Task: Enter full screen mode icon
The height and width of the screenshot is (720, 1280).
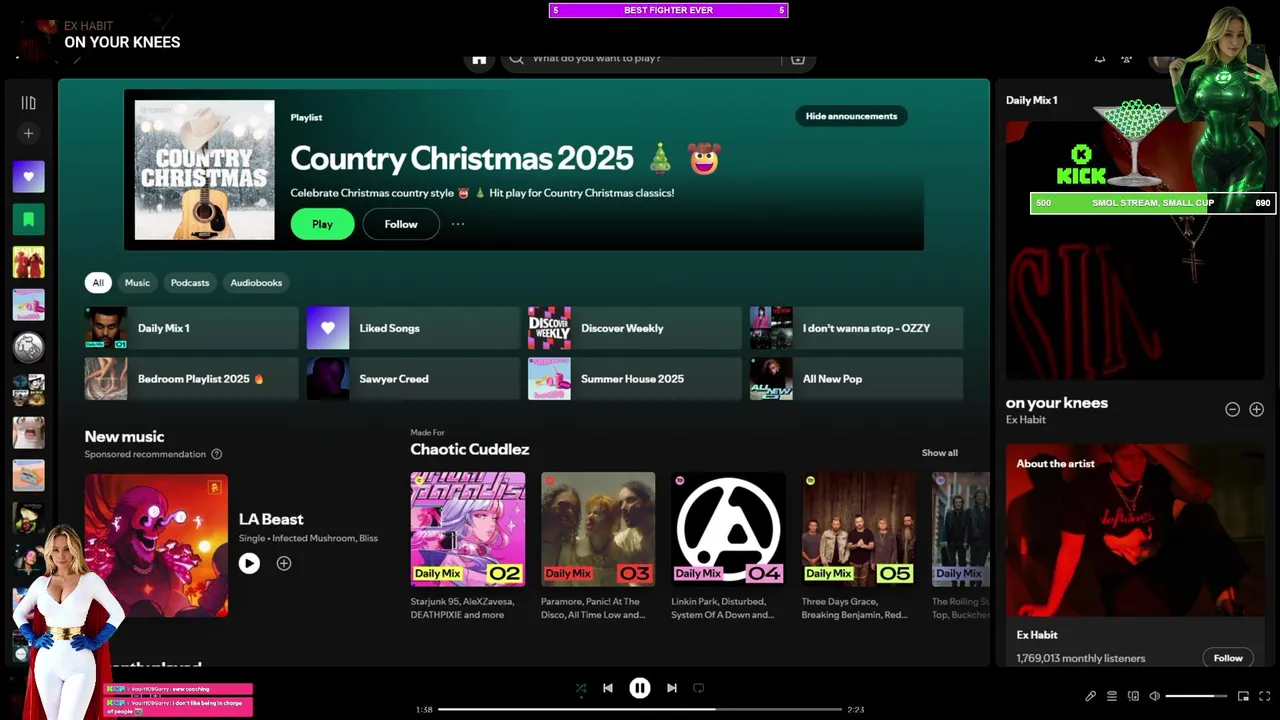Action: click(1265, 696)
